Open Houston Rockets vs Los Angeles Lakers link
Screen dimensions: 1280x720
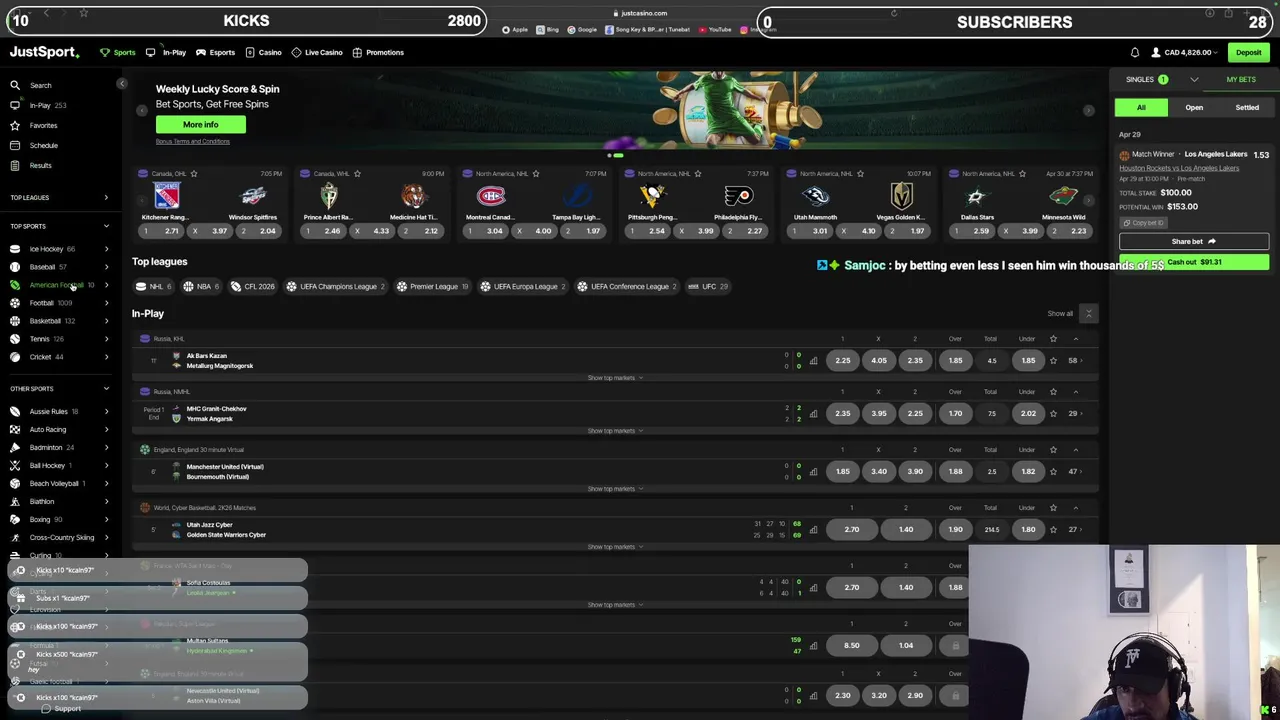pos(1179,168)
